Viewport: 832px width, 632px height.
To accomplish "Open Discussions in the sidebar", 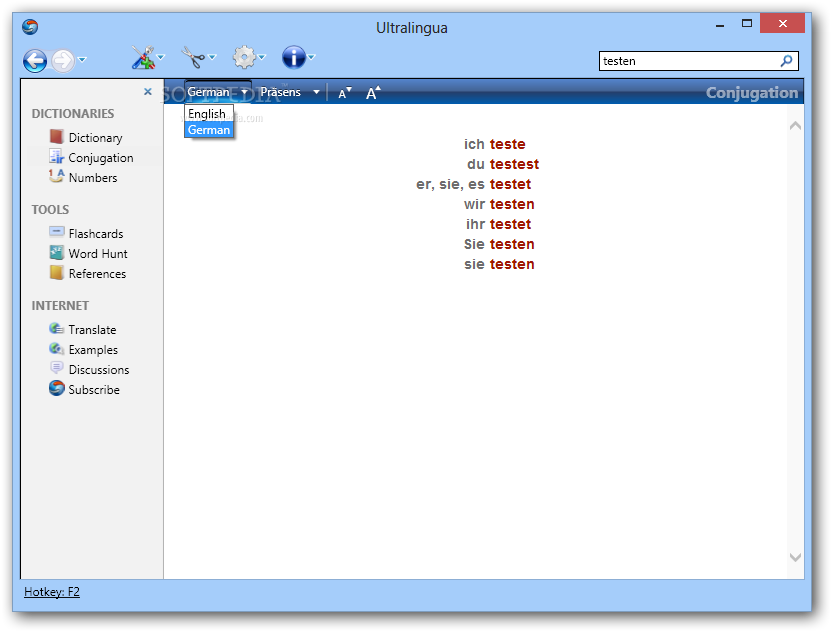I will click(99, 370).
